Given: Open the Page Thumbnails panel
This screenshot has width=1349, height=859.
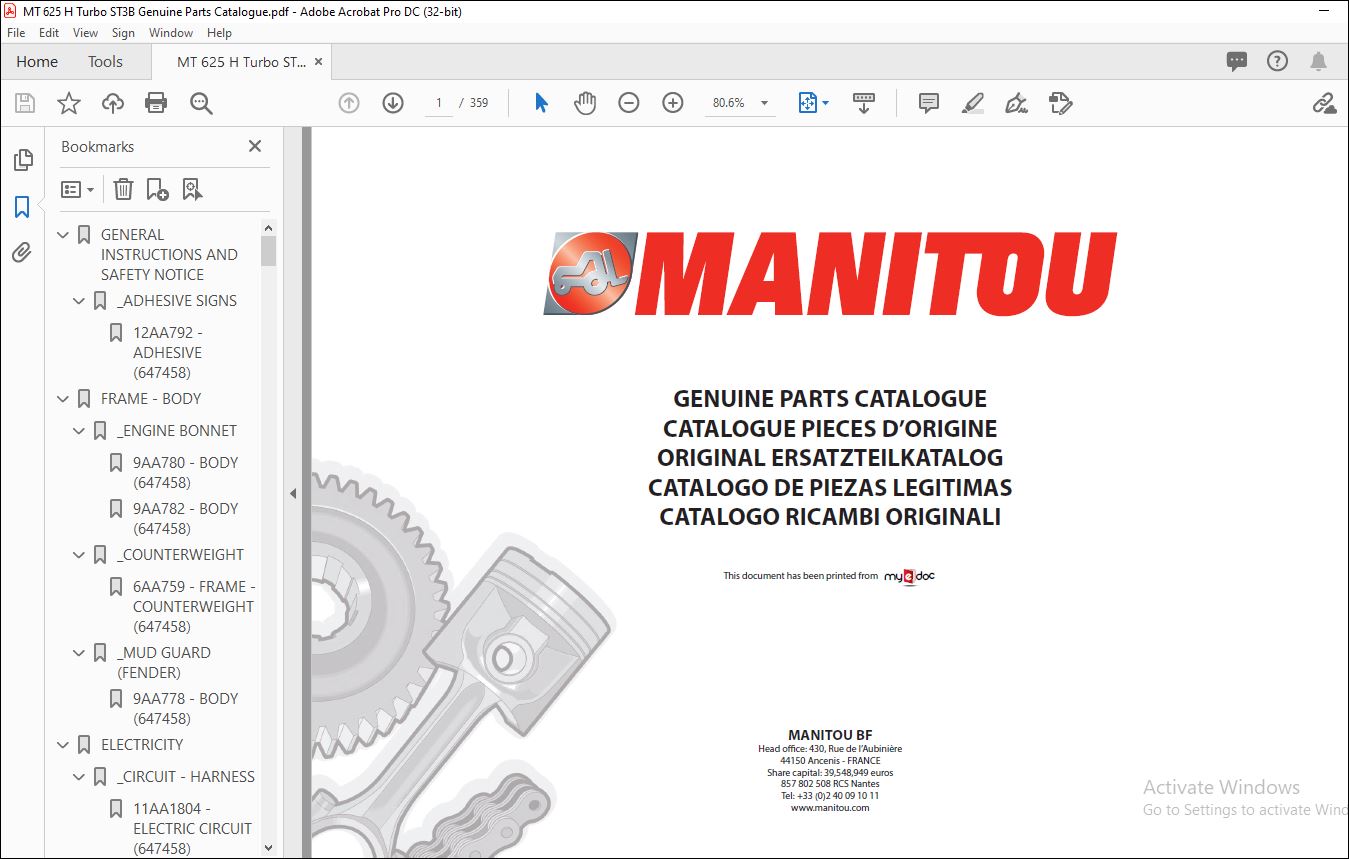Looking at the screenshot, I should [23, 160].
